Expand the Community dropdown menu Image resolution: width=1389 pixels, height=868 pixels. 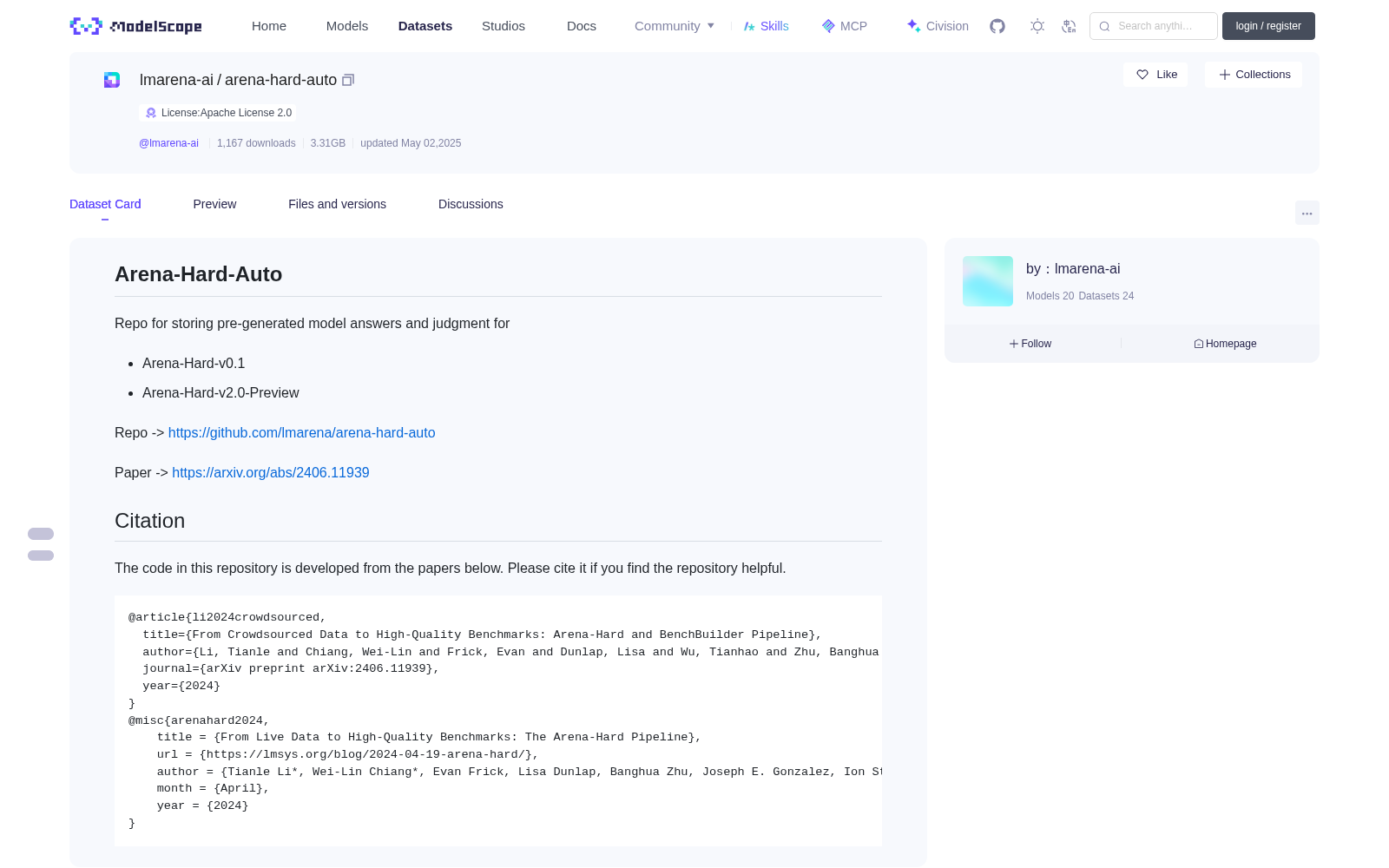coord(675,26)
